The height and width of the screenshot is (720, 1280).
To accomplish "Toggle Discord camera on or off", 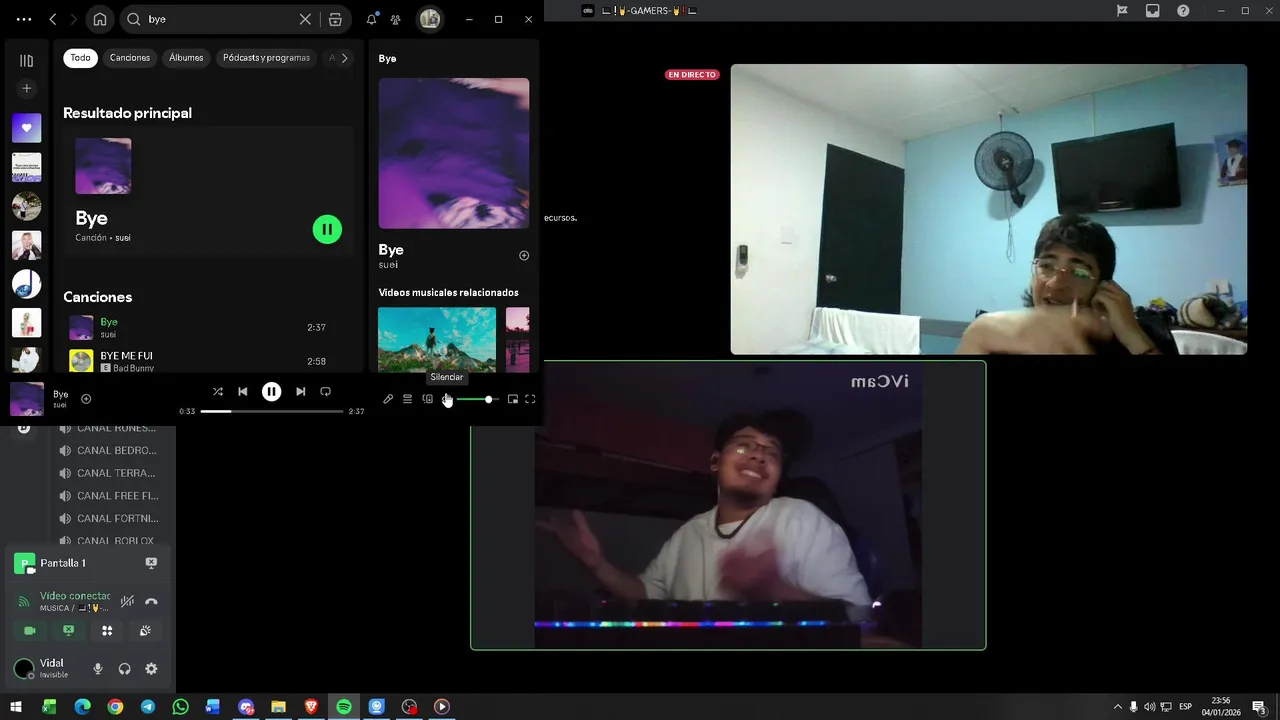I will 30,631.
